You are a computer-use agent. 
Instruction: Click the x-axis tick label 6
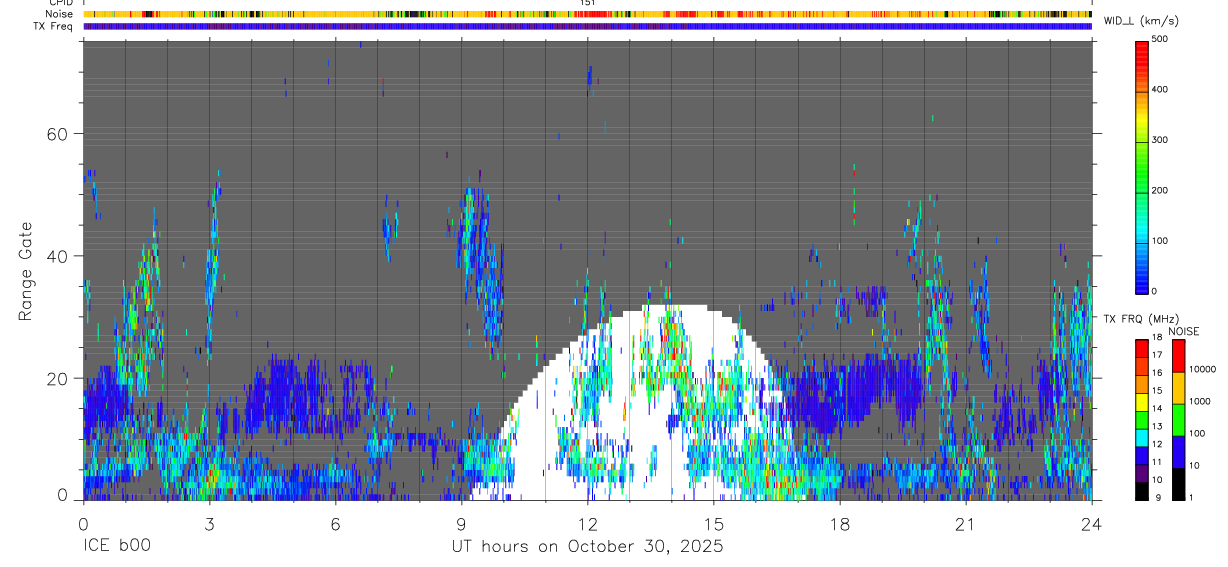point(335,523)
